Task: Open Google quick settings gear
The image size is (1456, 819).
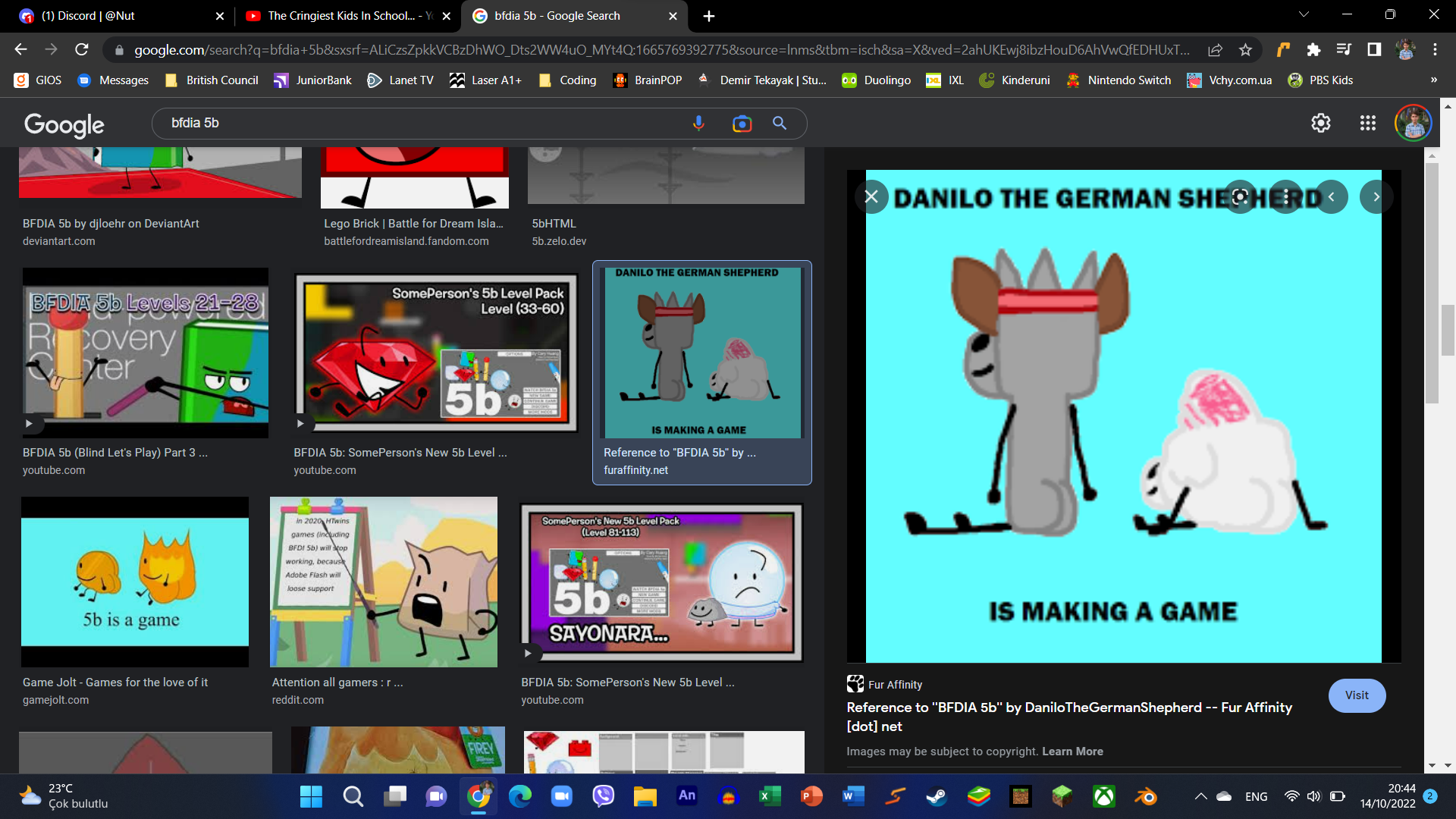Action: click(x=1321, y=123)
